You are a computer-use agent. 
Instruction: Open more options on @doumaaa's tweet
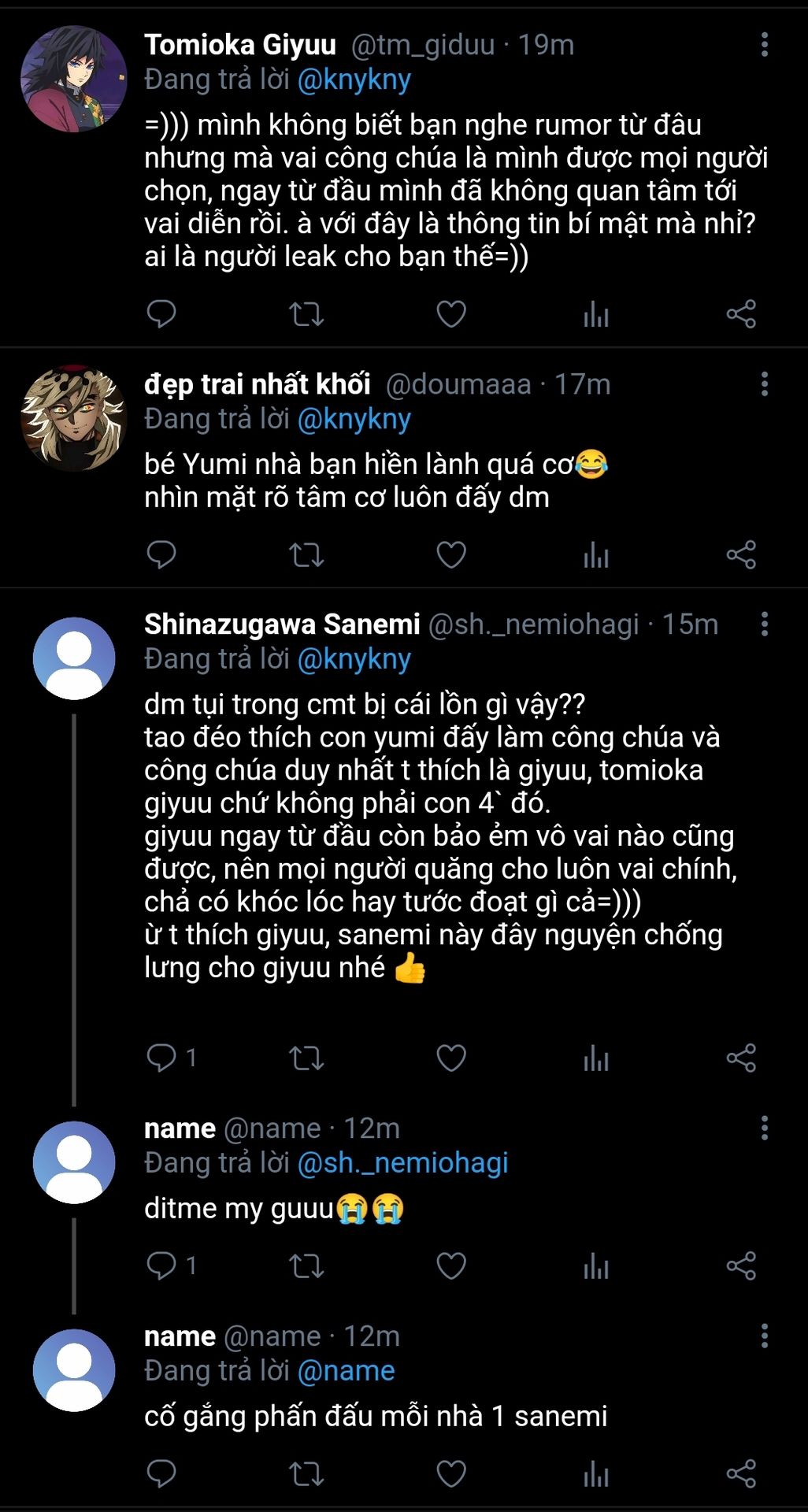(x=764, y=384)
